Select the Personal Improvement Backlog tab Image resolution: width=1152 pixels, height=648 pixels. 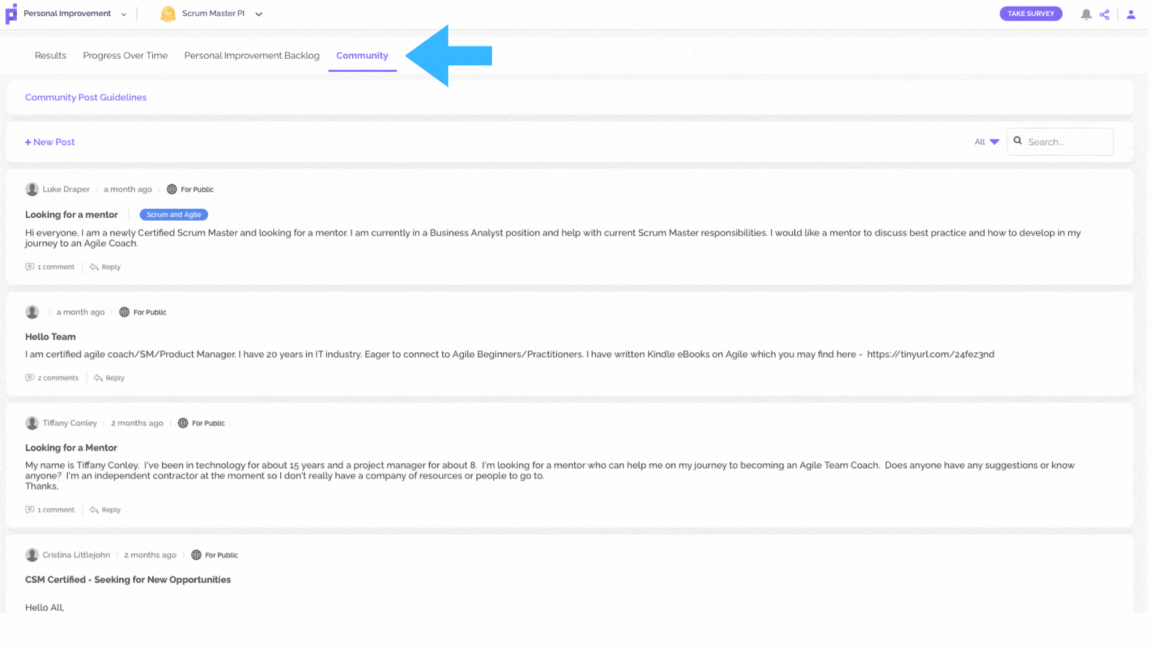(251, 56)
